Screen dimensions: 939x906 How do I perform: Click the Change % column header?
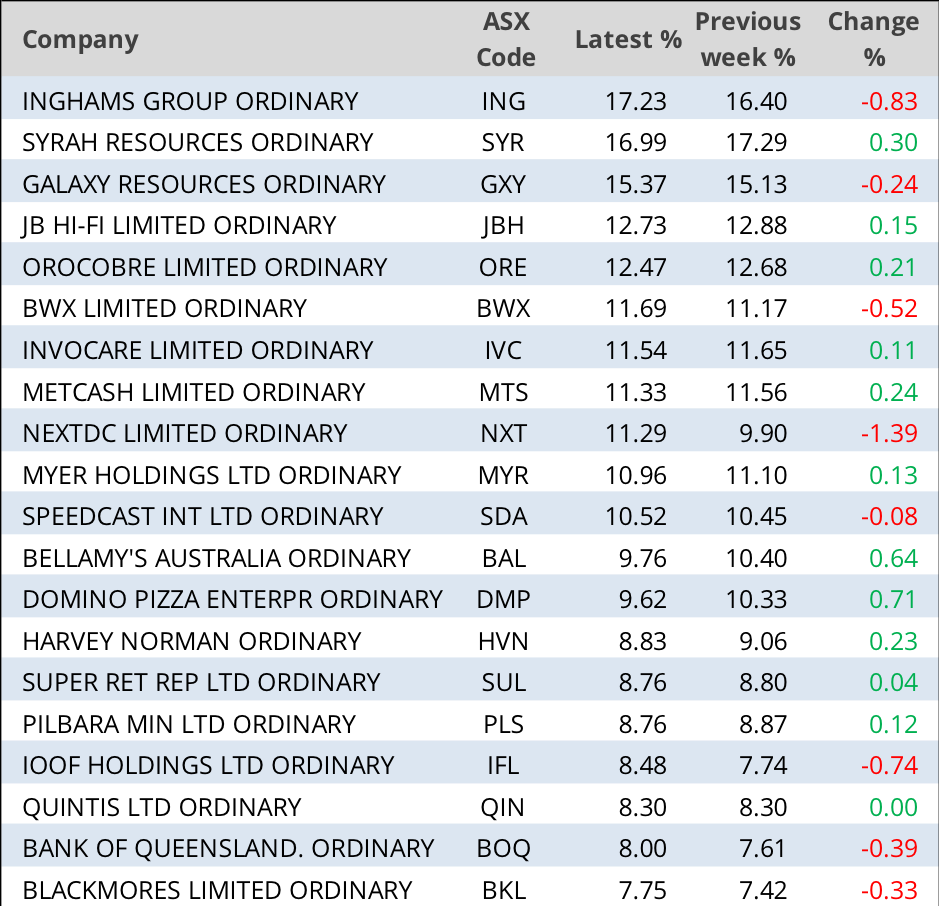click(873, 40)
